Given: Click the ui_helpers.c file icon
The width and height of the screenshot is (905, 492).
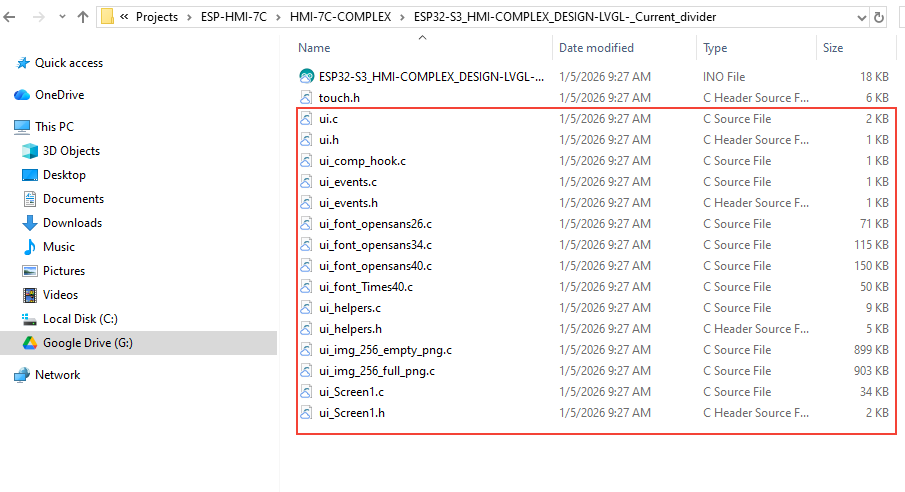Looking at the screenshot, I should pos(306,308).
